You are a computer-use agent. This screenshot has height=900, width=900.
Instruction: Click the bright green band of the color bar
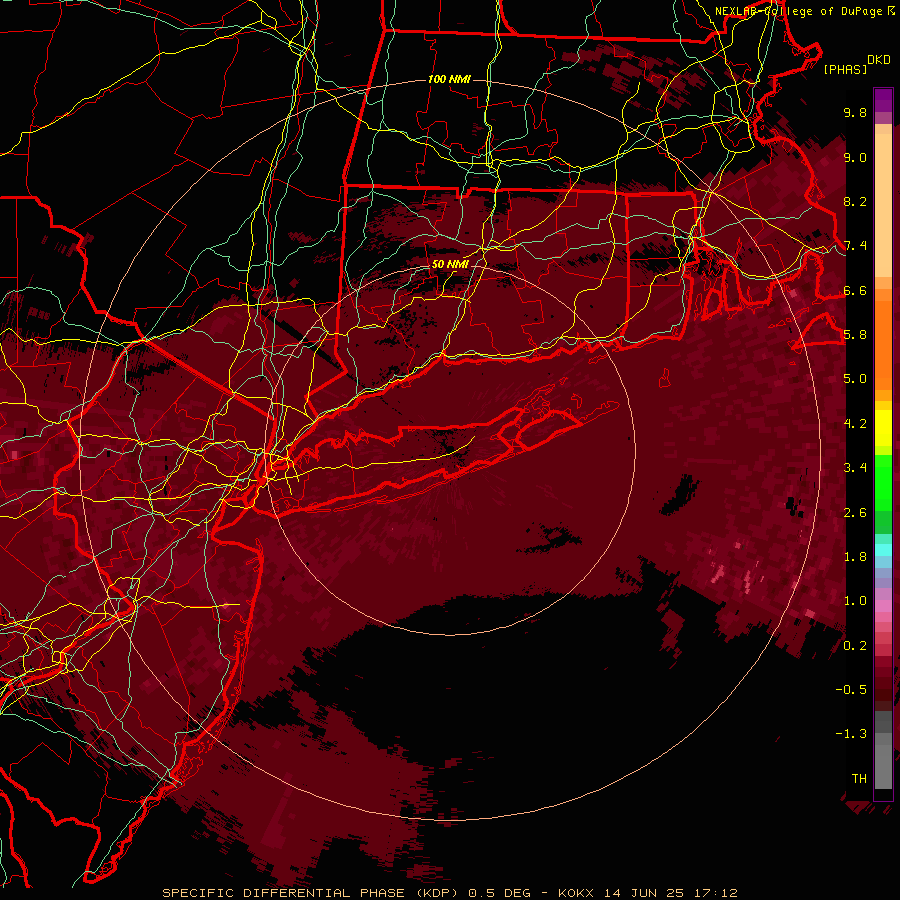pos(883,483)
